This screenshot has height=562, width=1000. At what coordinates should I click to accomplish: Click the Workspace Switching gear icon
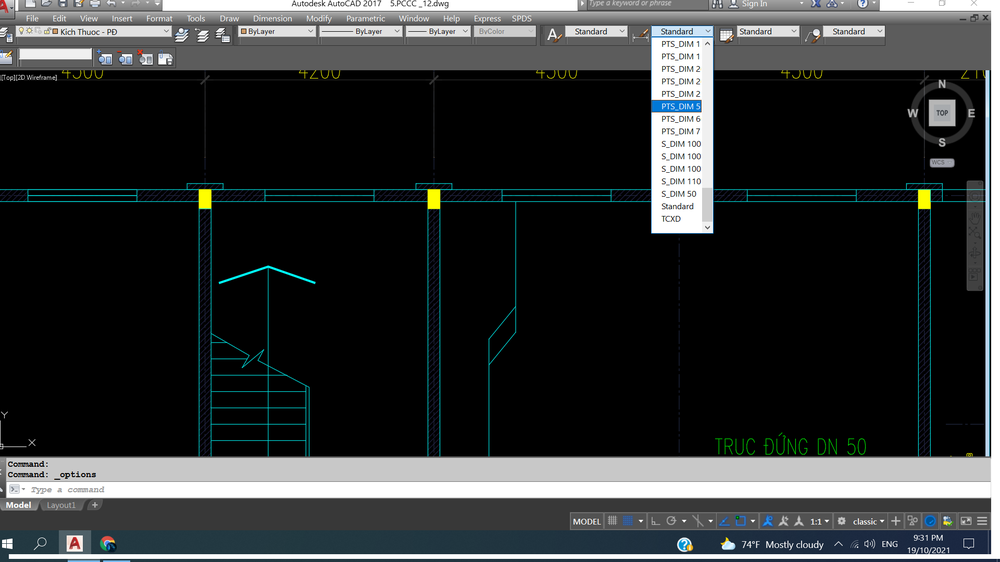pyautogui.click(x=841, y=521)
